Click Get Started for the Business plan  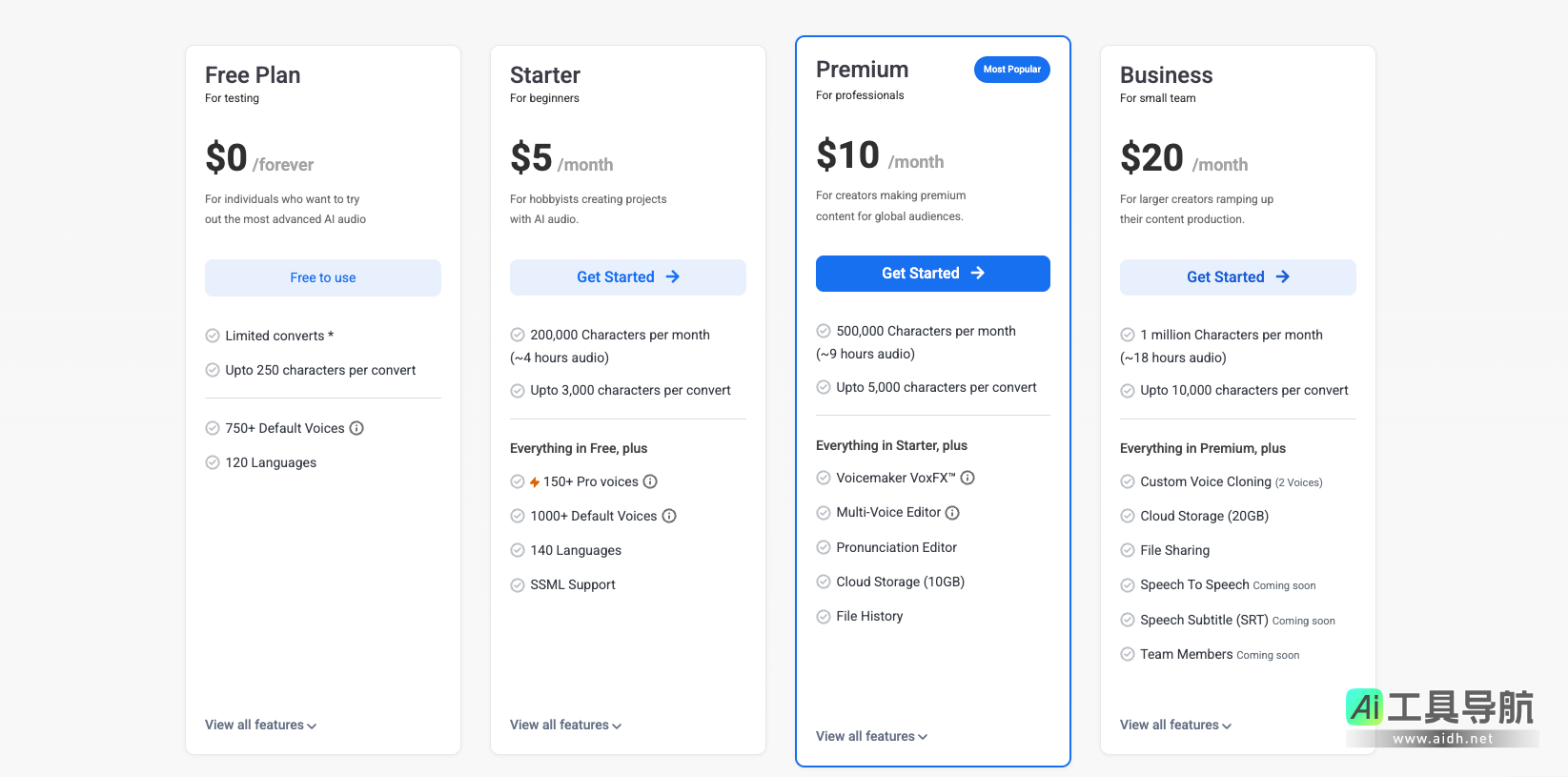(1237, 277)
